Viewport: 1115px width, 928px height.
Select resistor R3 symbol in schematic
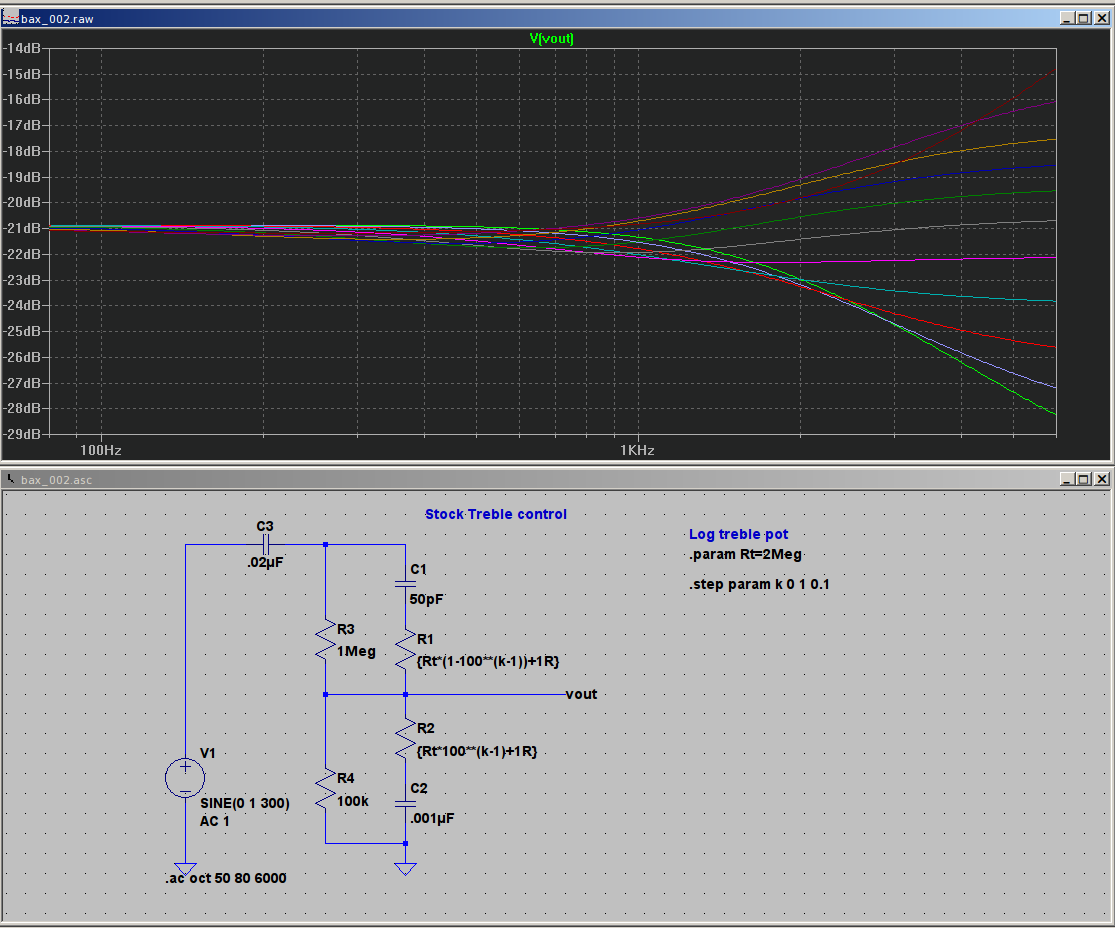(x=326, y=639)
